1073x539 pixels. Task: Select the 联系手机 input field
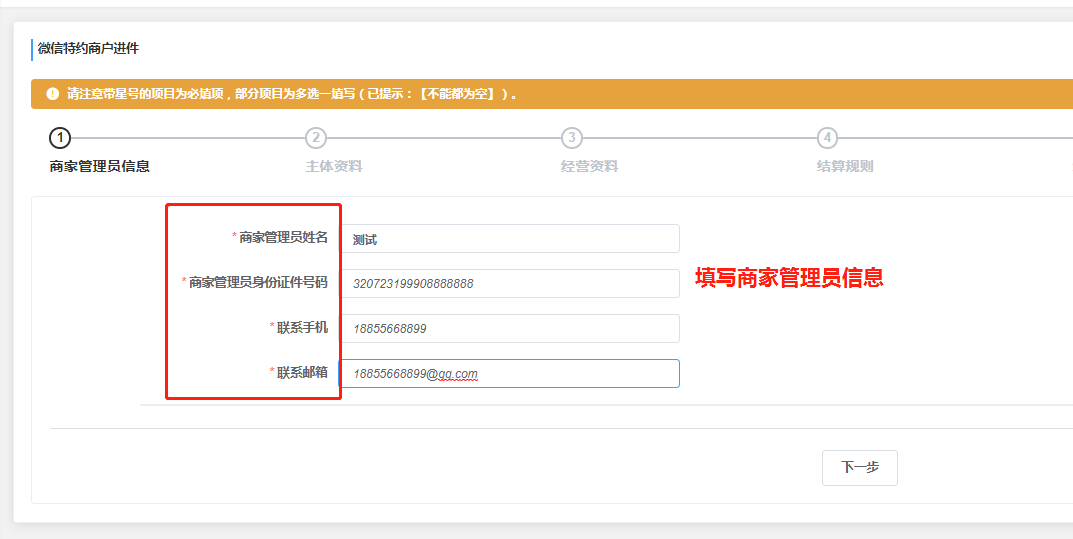pos(510,328)
